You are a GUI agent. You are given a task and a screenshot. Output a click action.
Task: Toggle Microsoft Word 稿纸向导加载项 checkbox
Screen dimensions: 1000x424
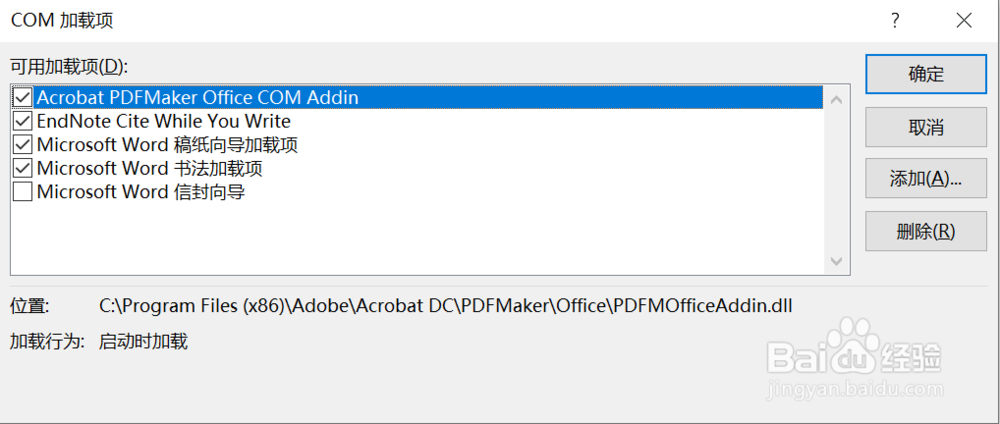22,145
